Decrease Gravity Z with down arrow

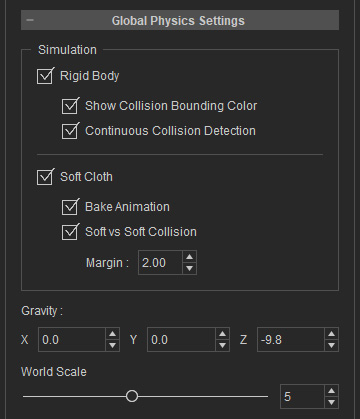331,345
